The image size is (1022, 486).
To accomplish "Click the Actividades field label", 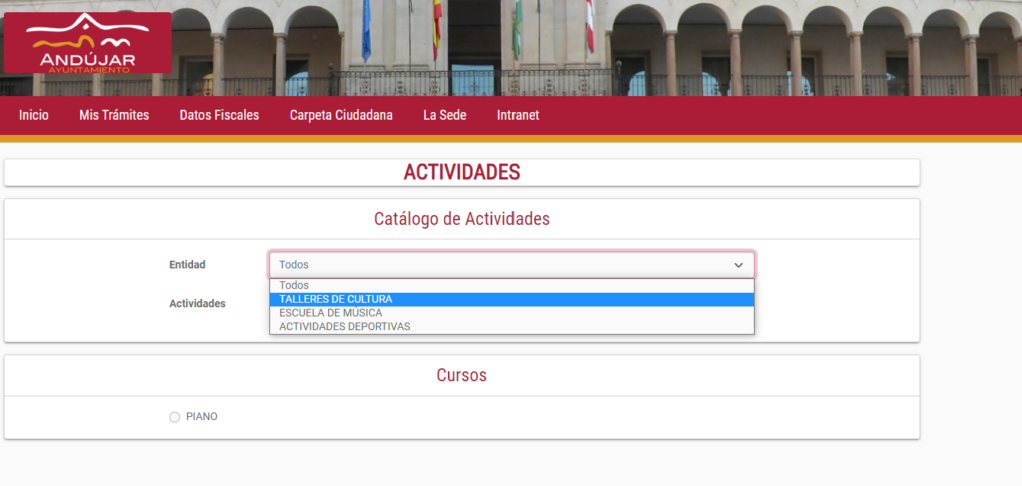I will [197, 304].
